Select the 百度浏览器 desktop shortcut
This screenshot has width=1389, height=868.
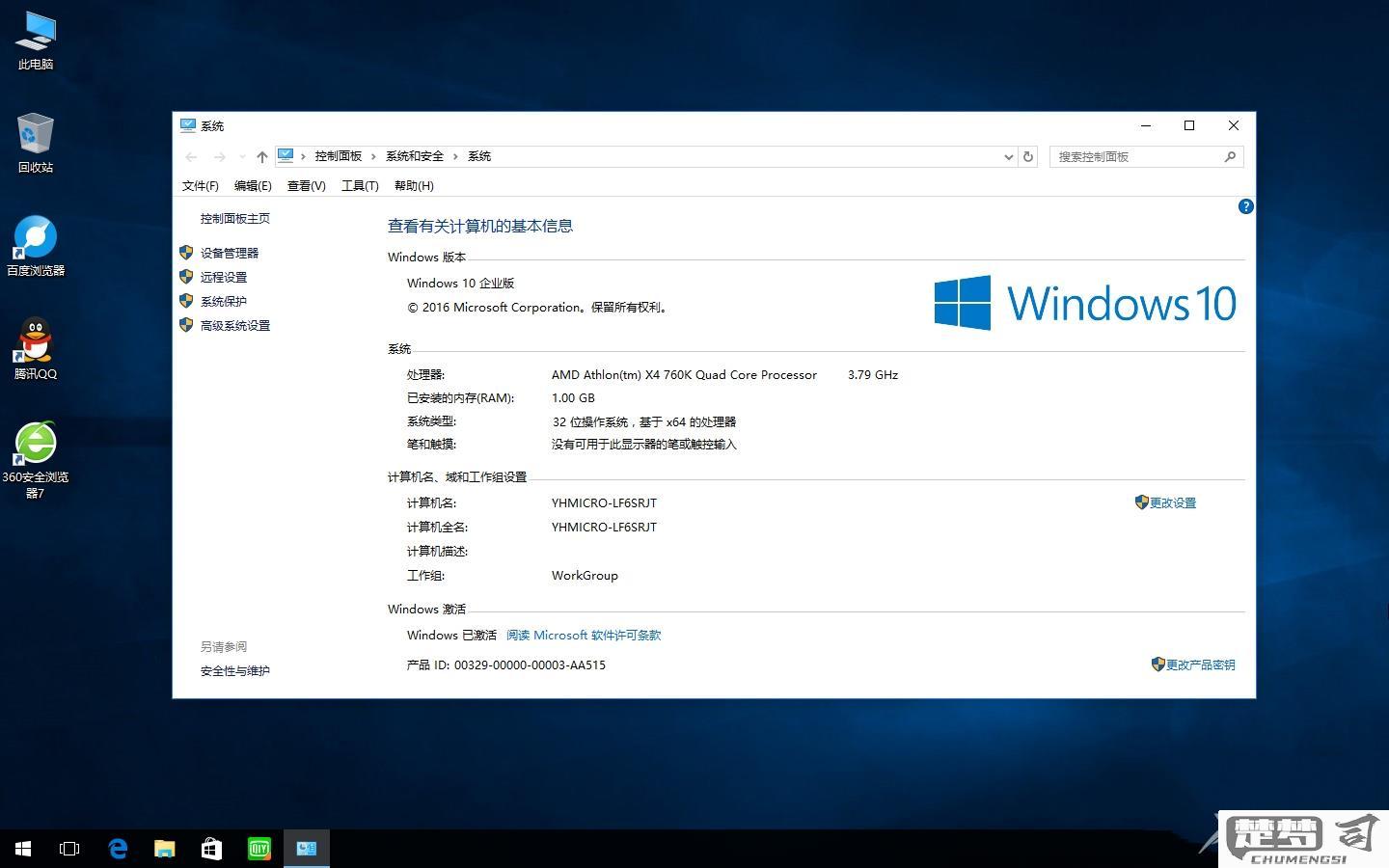click(36, 246)
